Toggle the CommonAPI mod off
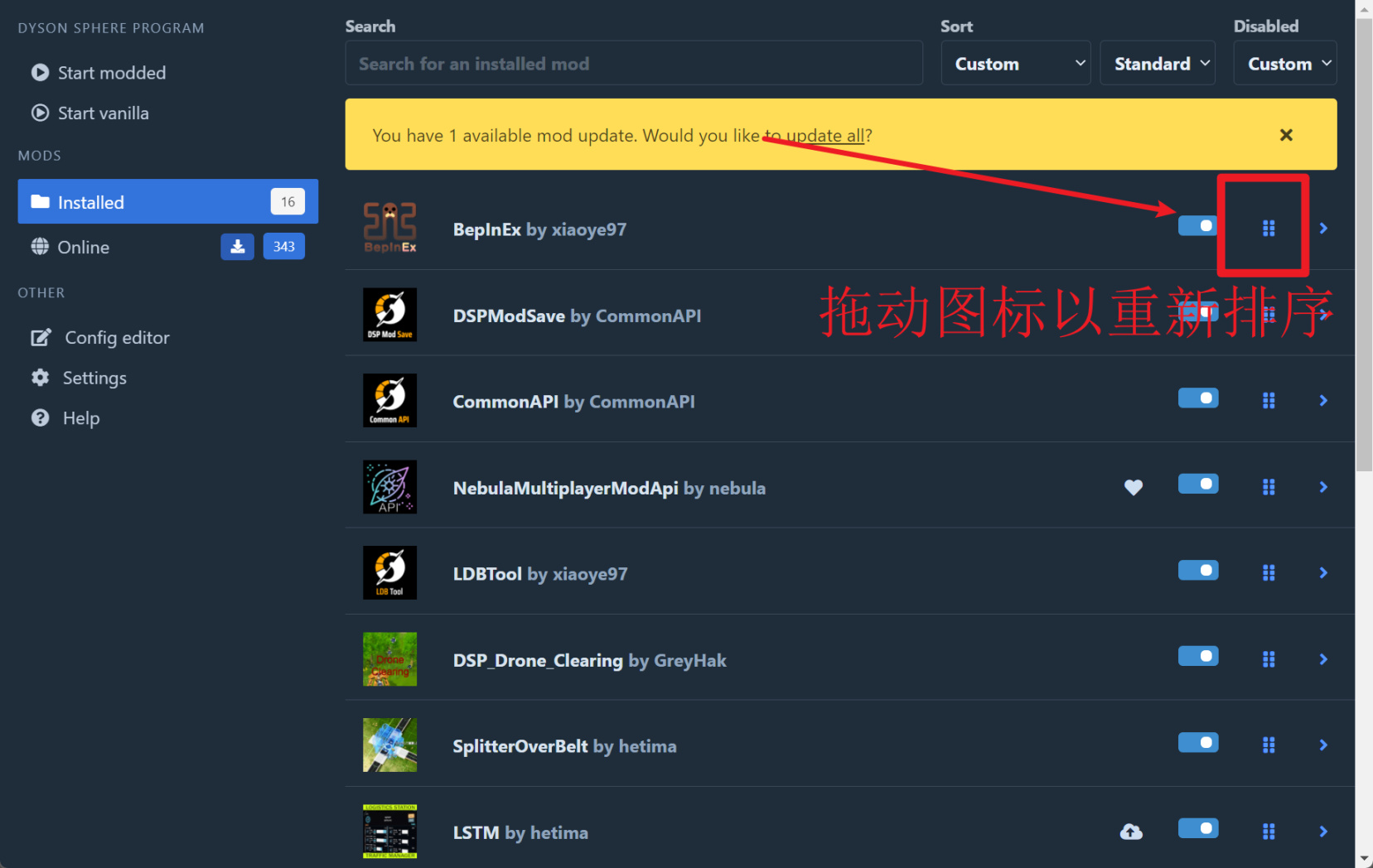The height and width of the screenshot is (868, 1373). pyautogui.click(x=1198, y=398)
